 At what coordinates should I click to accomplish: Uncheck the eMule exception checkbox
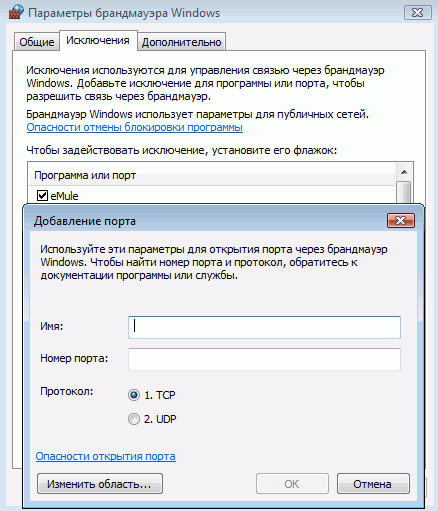coord(42,195)
